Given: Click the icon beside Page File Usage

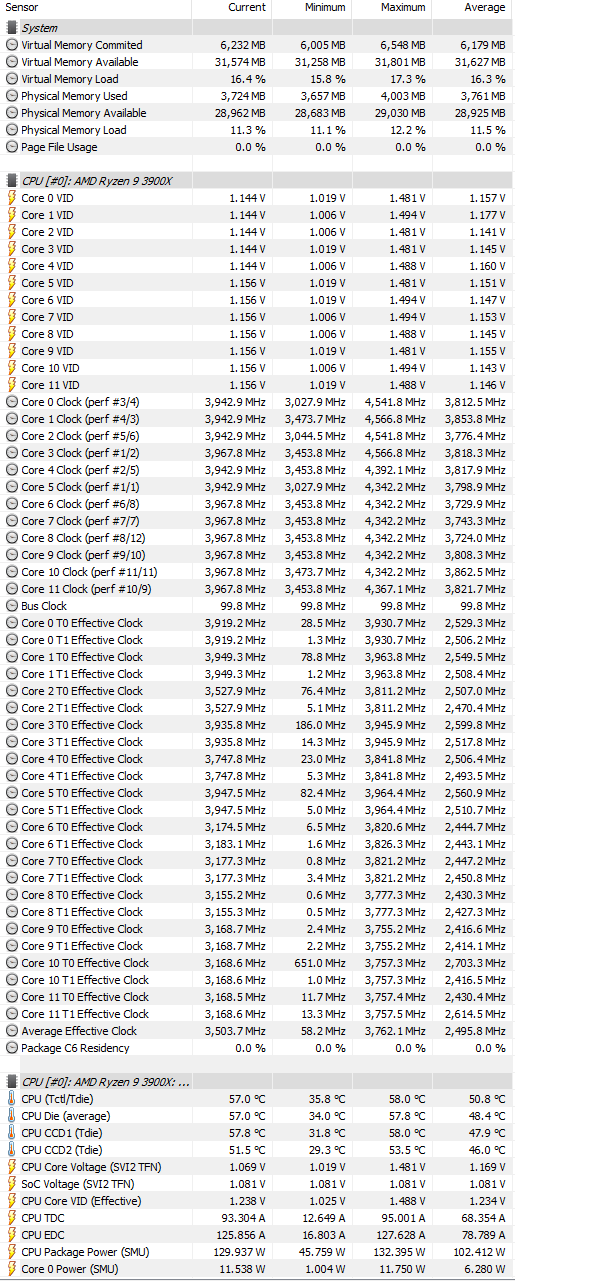Looking at the screenshot, I should pos(12,147).
